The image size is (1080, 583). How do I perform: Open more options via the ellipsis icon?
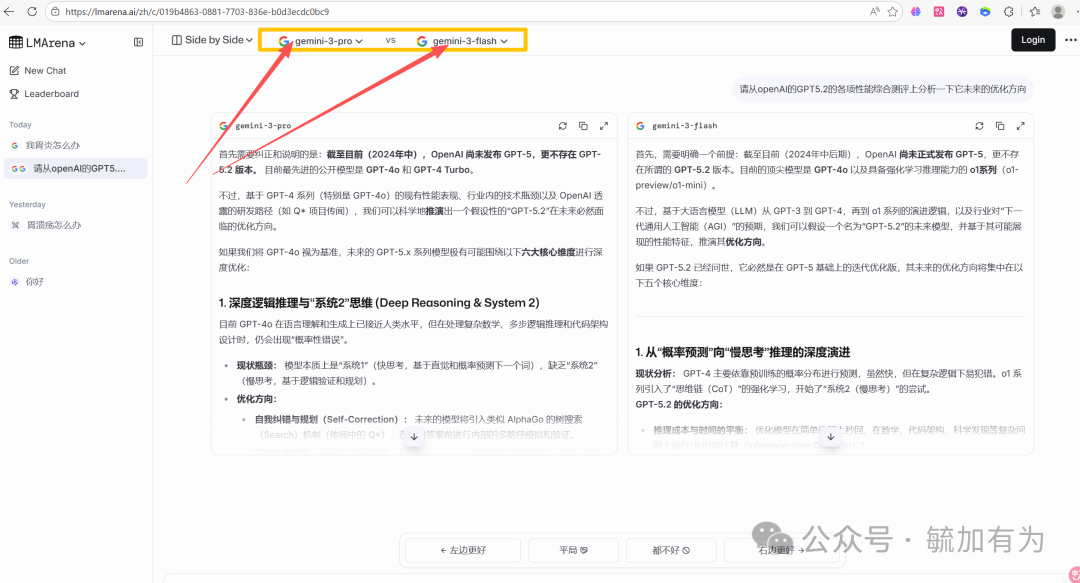(1070, 39)
